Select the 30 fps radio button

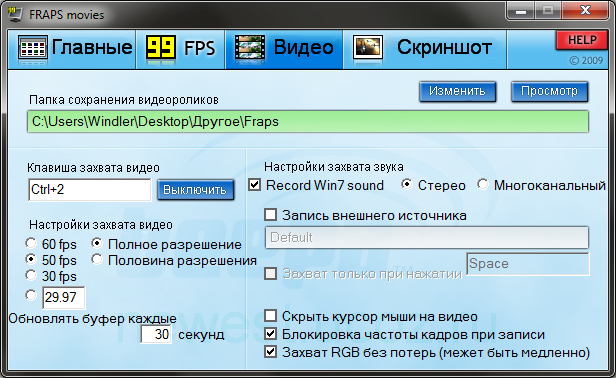pos(31,275)
